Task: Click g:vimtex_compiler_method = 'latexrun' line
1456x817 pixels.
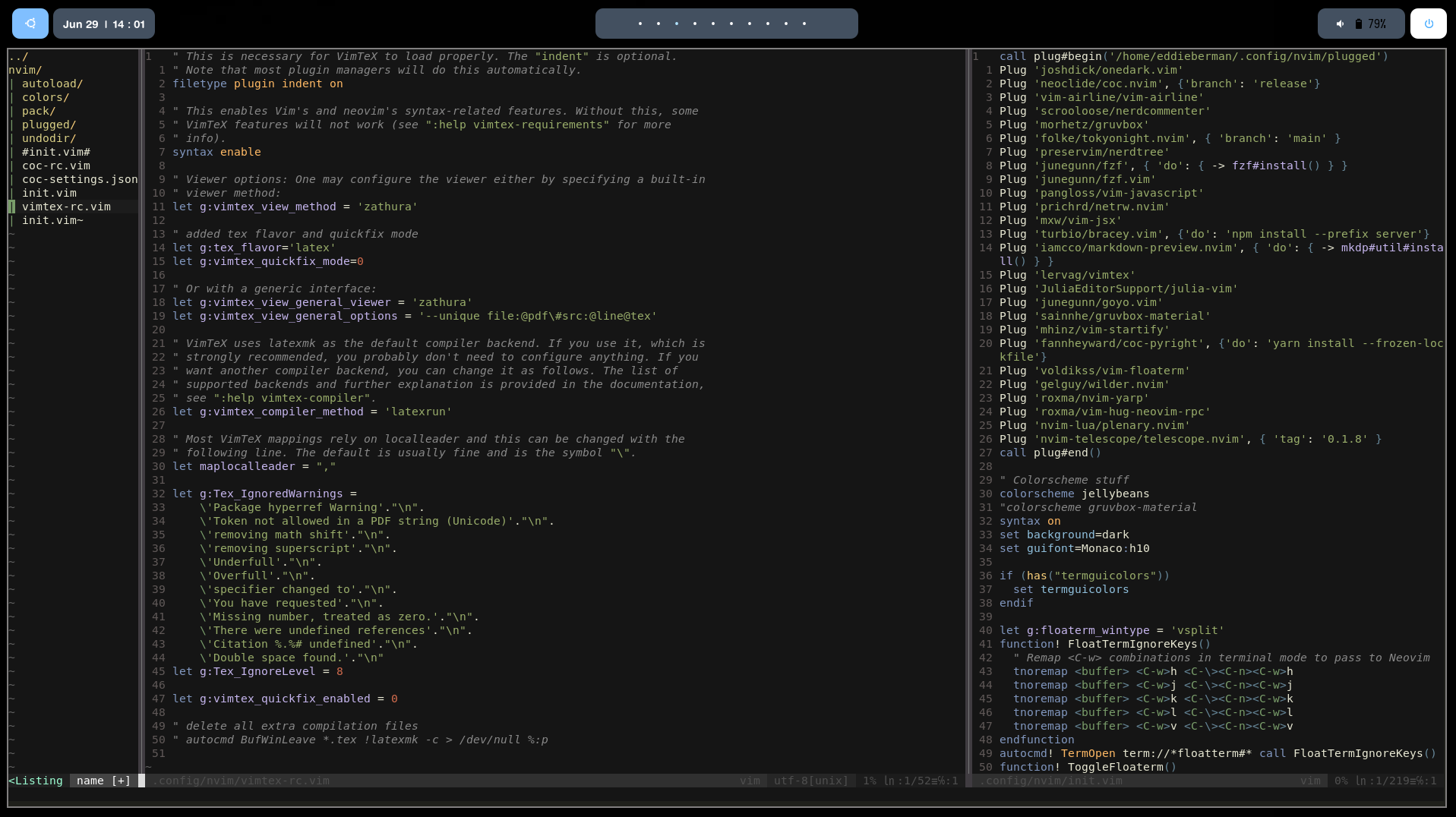Action: (x=312, y=412)
